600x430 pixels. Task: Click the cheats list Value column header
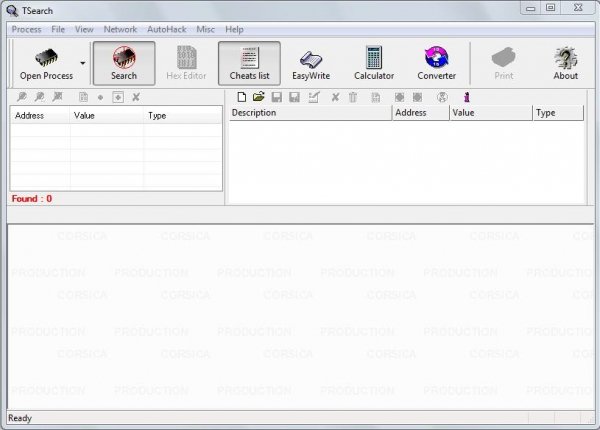click(491, 113)
